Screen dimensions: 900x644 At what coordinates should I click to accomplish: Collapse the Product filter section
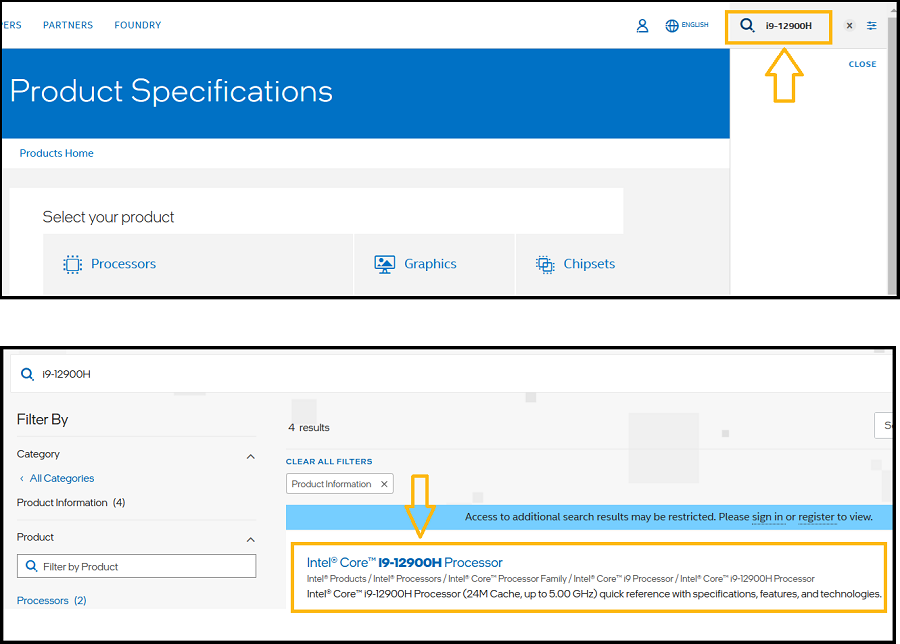(250, 540)
